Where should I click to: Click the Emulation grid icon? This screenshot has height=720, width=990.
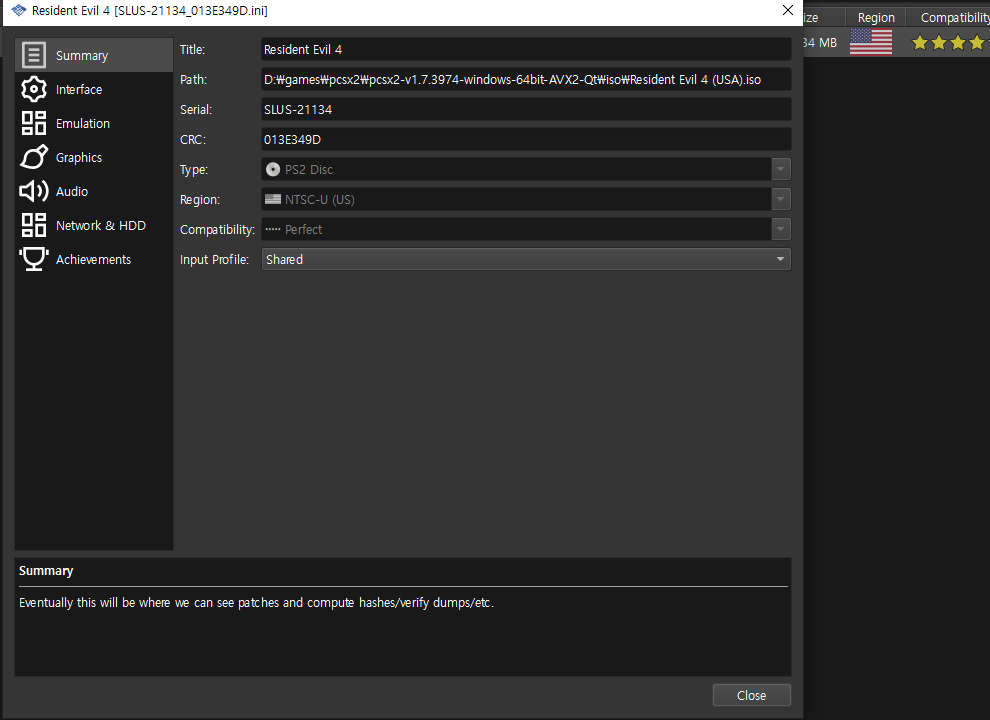(x=33, y=123)
